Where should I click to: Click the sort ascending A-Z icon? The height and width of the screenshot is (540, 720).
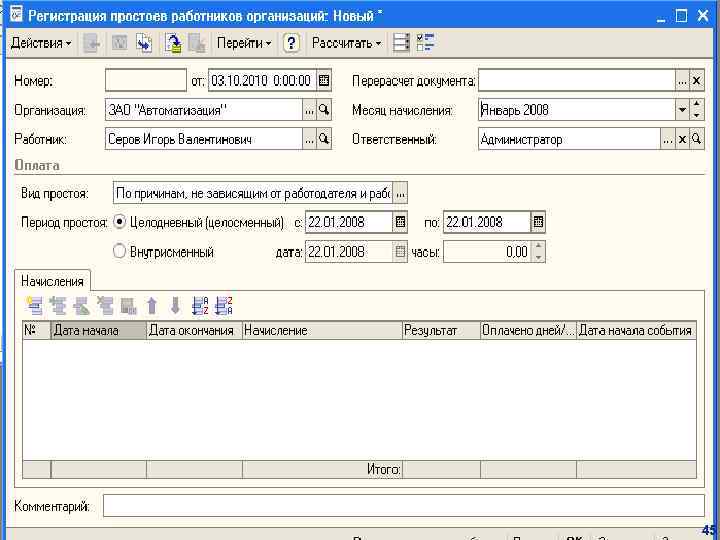tap(200, 306)
